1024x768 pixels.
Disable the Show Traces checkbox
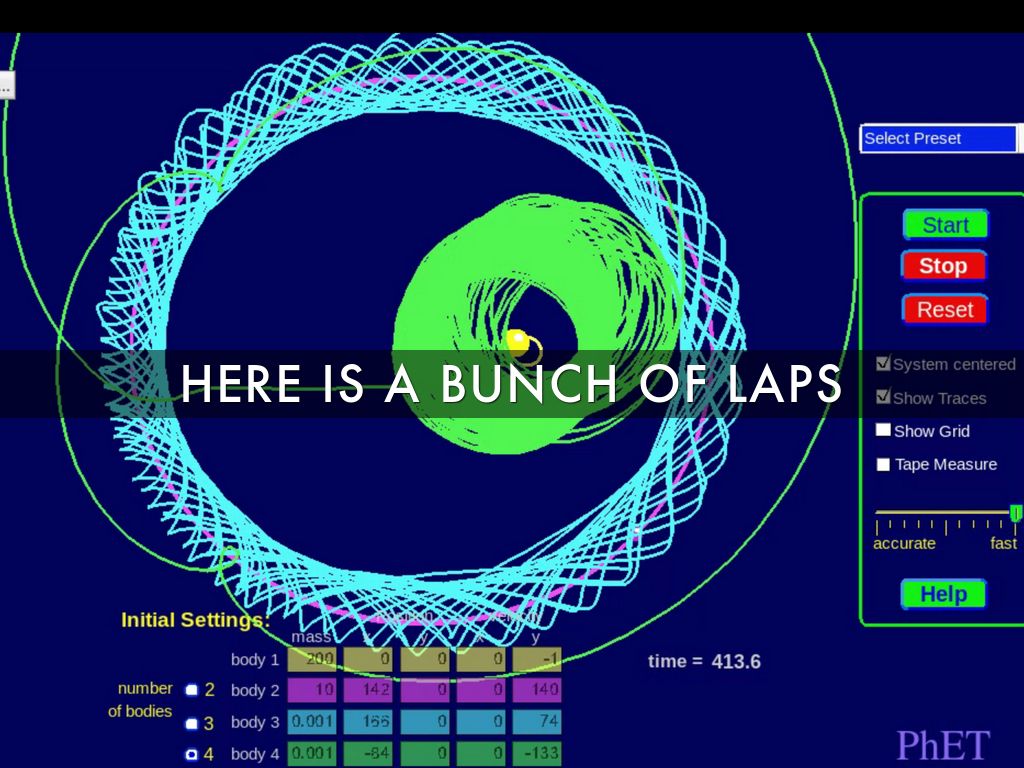click(883, 397)
